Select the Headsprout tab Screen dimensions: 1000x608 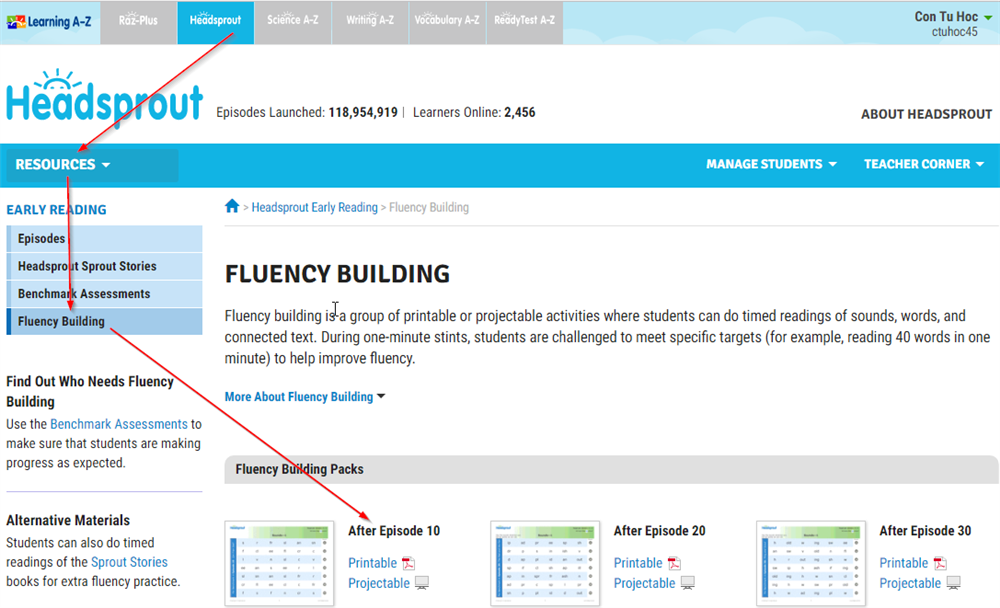pyautogui.click(x=216, y=22)
